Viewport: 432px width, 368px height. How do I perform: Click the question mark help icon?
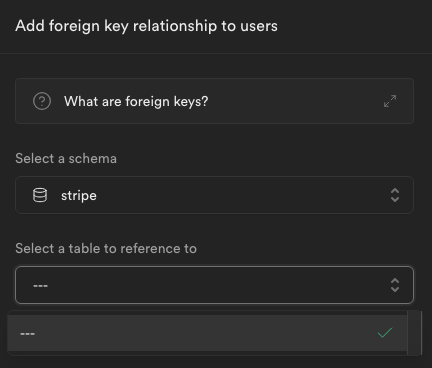pyautogui.click(x=42, y=101)
